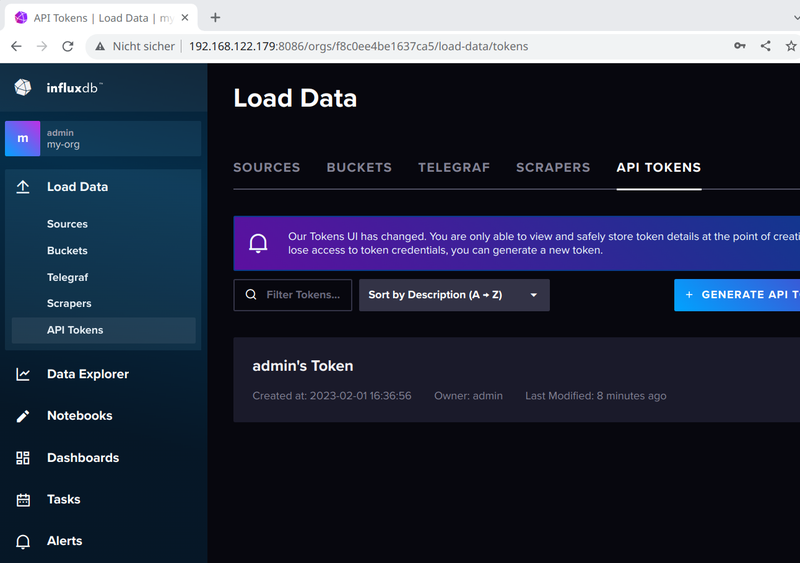
Task: Go to Notebooks
Action: (80, 415)
